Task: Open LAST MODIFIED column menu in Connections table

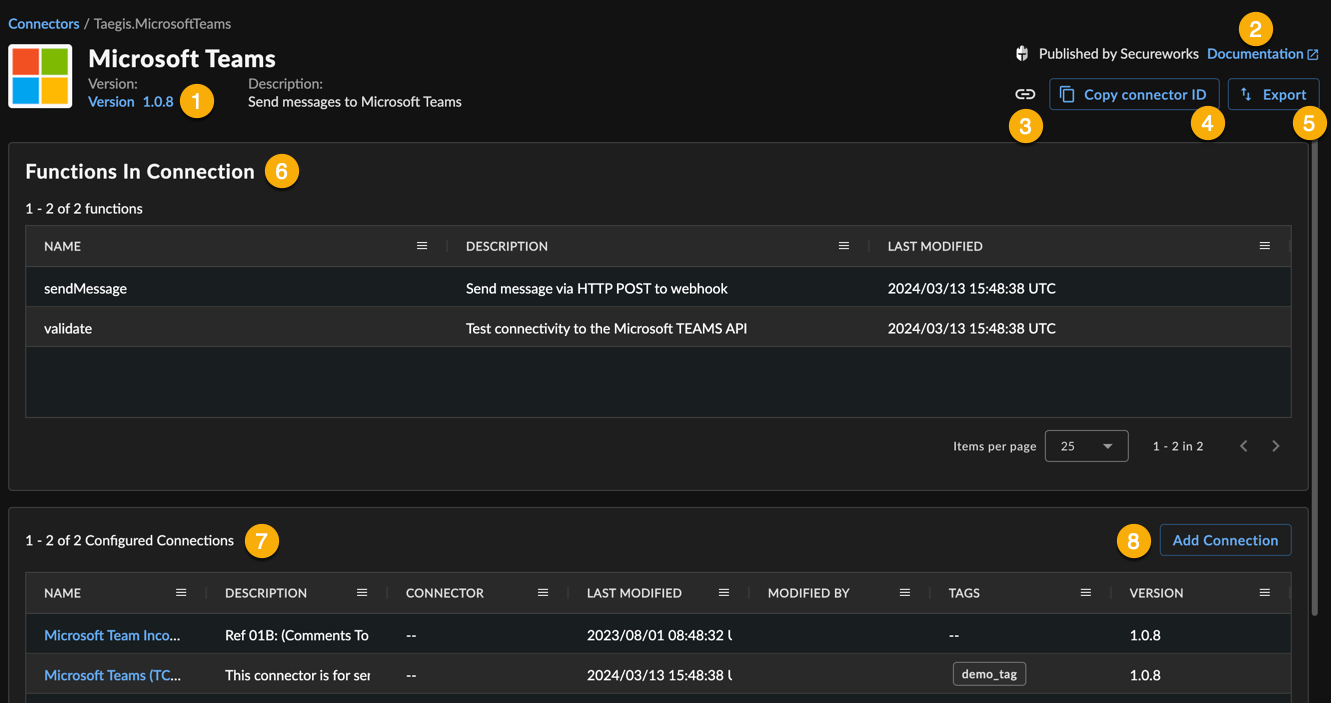Action: [x=724, y=593]
